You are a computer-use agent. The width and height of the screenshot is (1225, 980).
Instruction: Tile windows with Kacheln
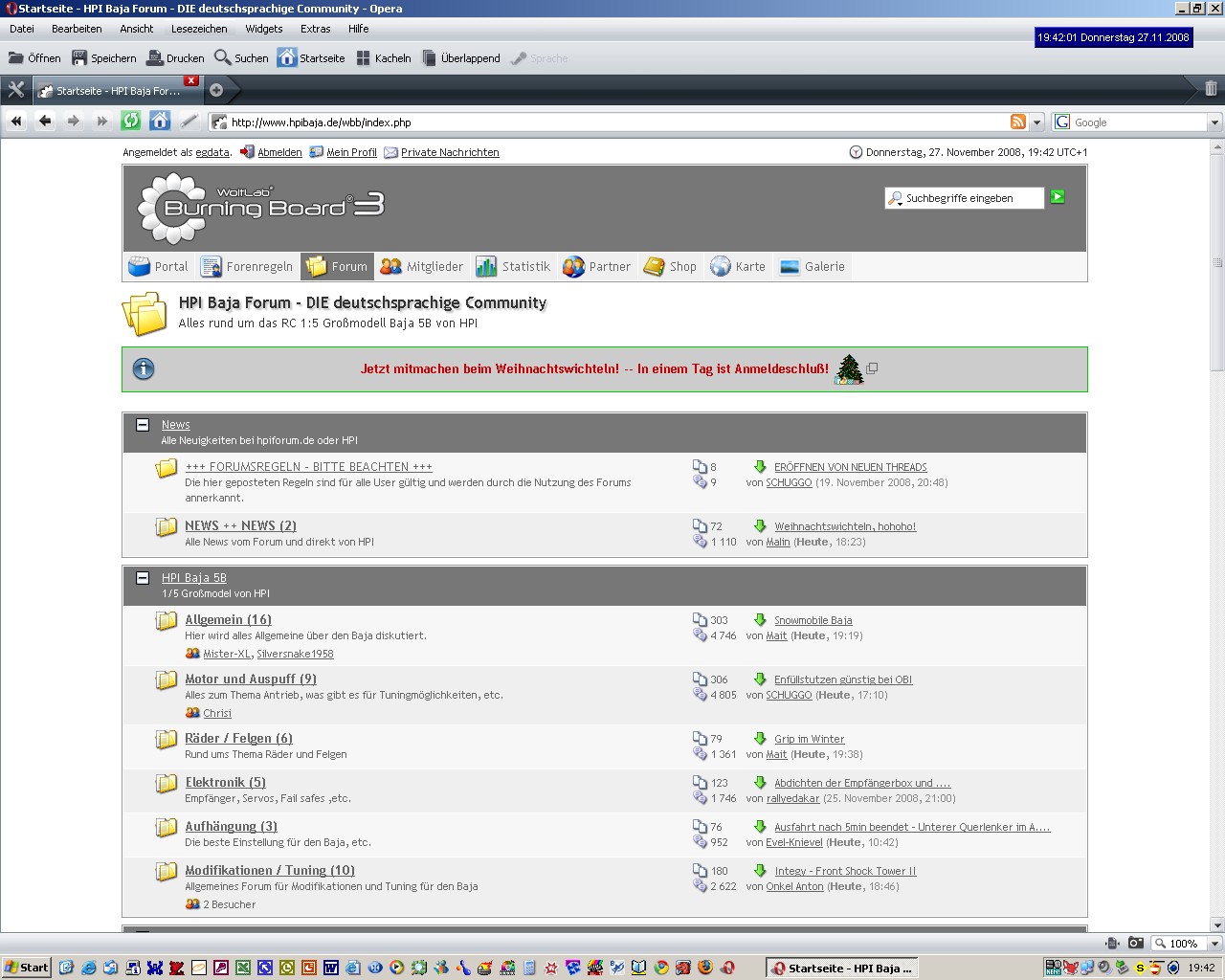pos(384,58)
